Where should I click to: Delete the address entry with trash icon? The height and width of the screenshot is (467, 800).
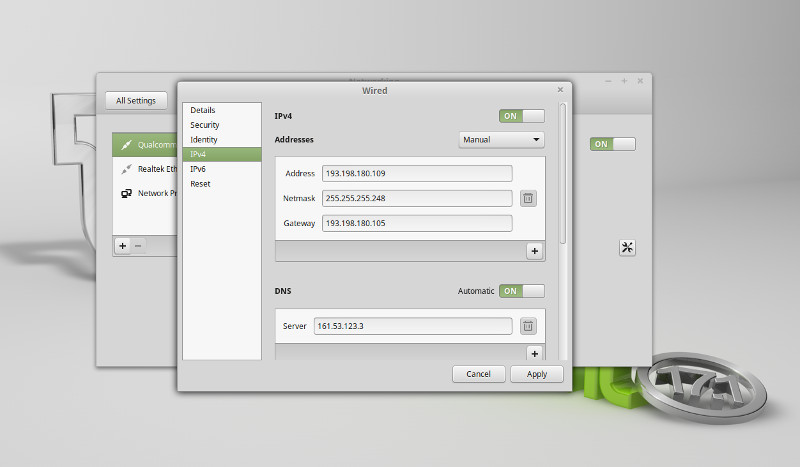tap(528, 198)
